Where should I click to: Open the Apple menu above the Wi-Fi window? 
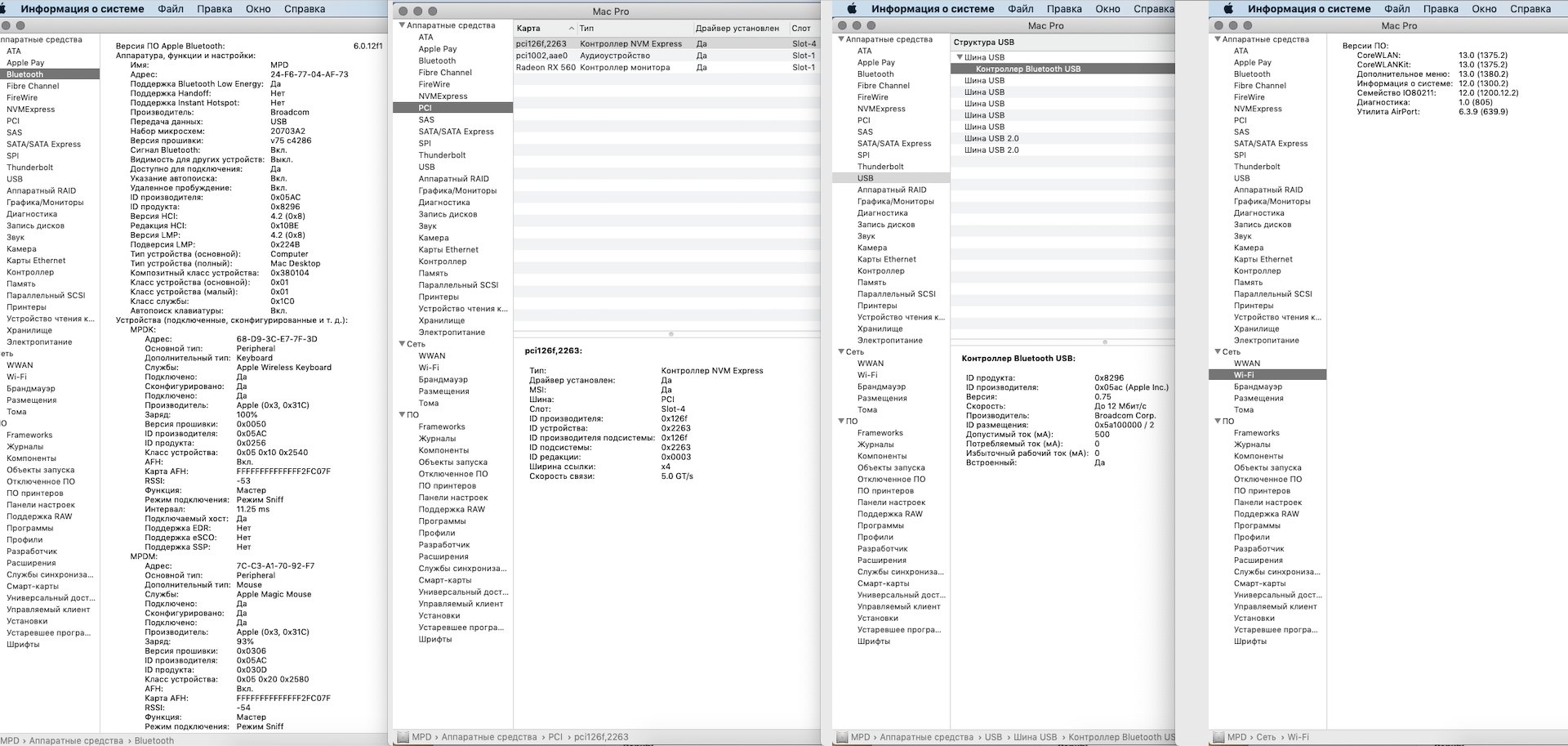pyautogui.click(x=1228, y=9)
